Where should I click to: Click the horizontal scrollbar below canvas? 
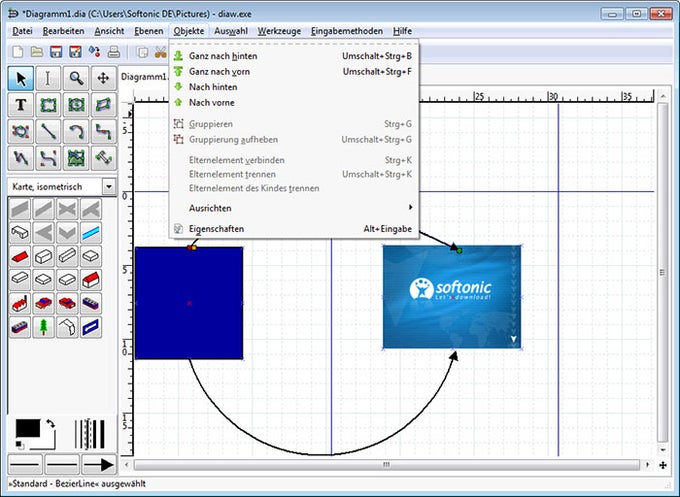pyautogui.click(x=387, y=465)
